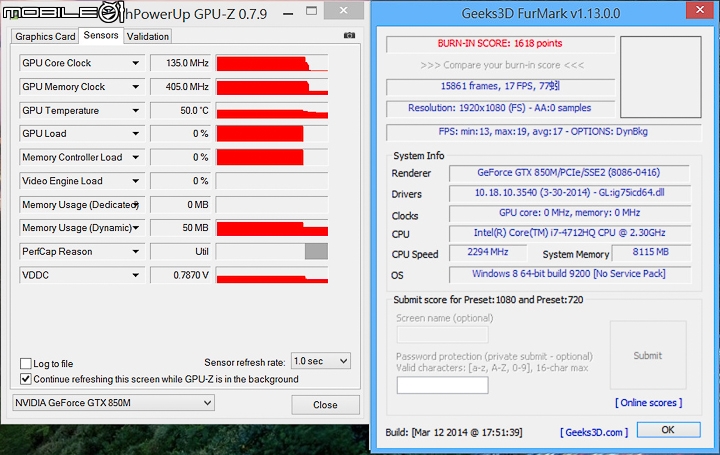The width and height of the screenshot is (720, 455).
Task: Expand the PerfCap Reason dropdown
Action: [x=135, y=252]
